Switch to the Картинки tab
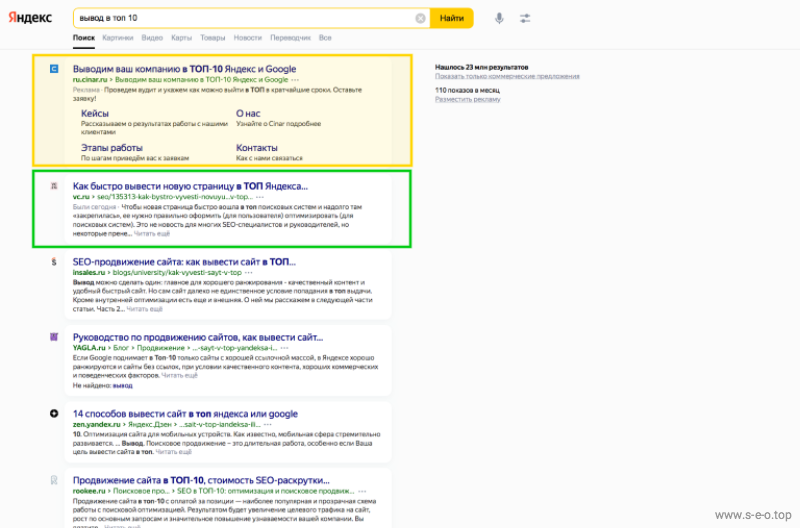Viewport: 800px width, 528px height. point(118,38)
